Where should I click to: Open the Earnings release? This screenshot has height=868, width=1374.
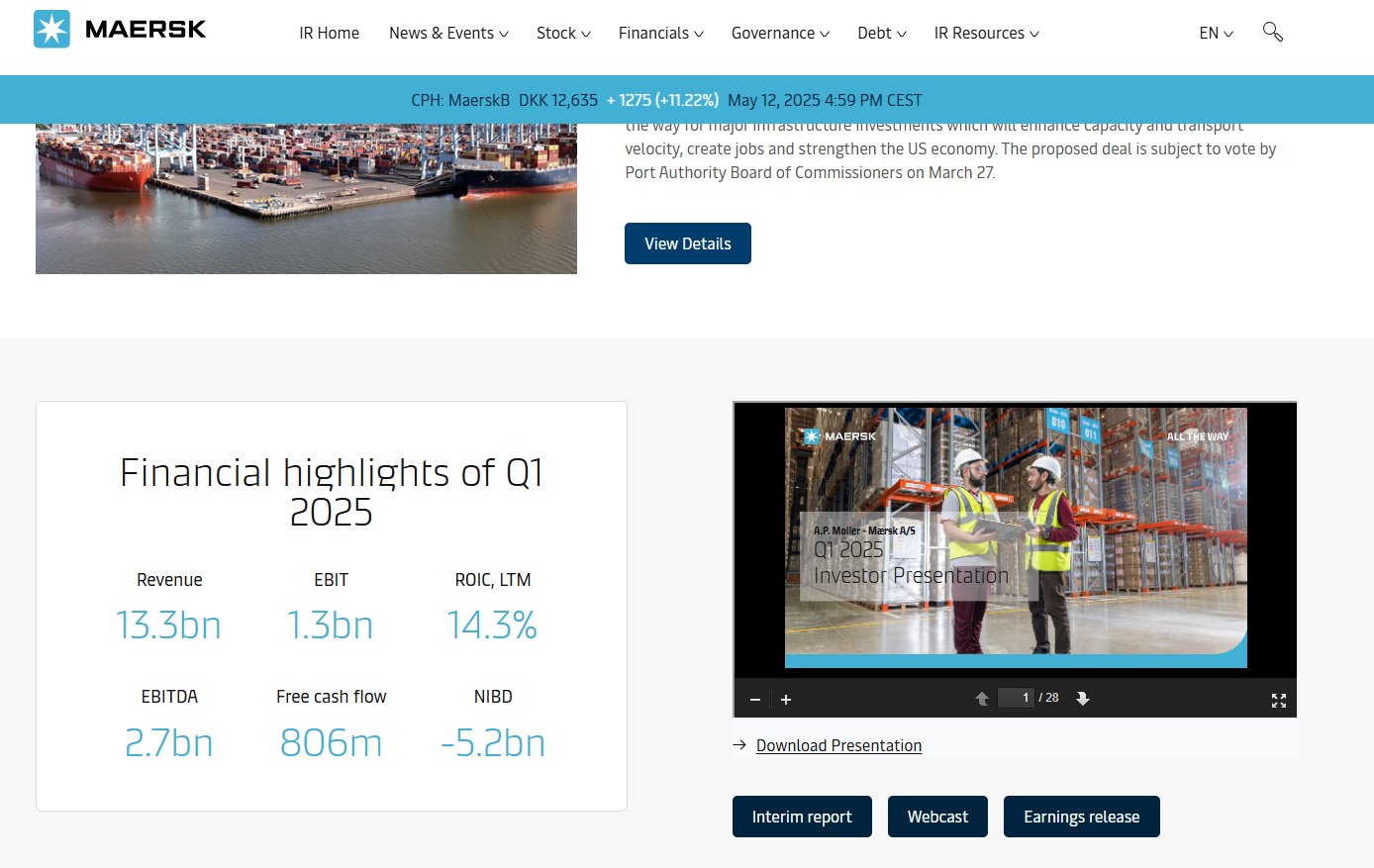(x=1082, y=817)
